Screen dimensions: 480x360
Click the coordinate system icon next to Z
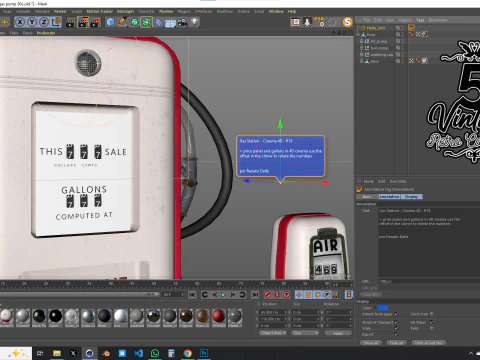point(56,22)
